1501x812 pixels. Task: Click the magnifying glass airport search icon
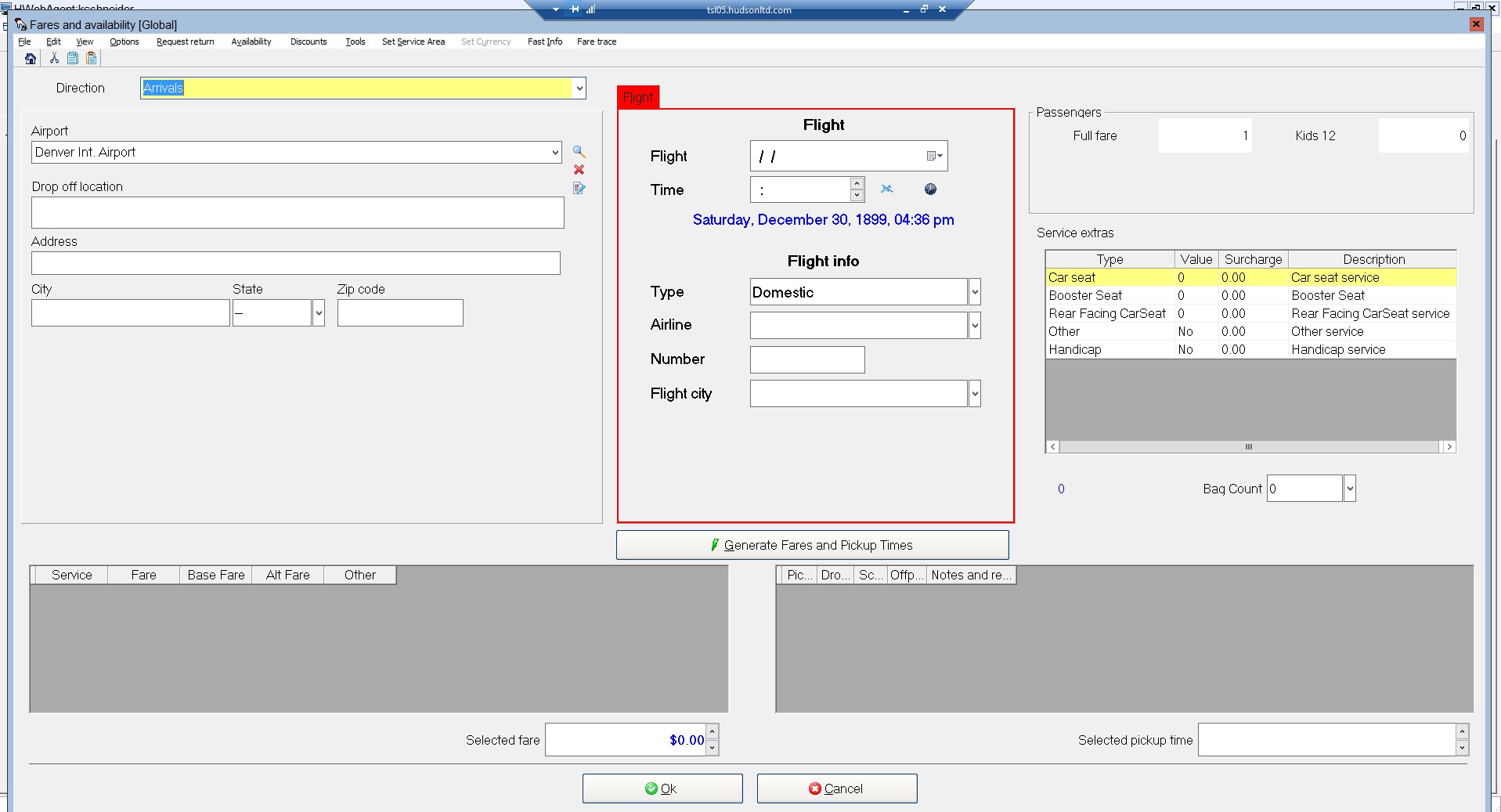tap(579, 152)
